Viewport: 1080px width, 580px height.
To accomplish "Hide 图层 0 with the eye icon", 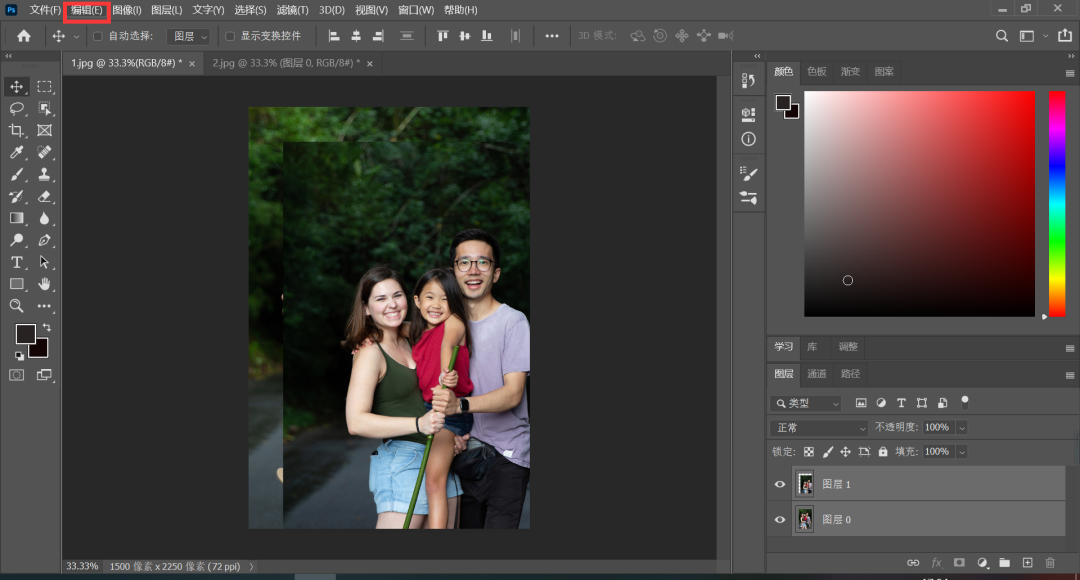I will (780, 519).
